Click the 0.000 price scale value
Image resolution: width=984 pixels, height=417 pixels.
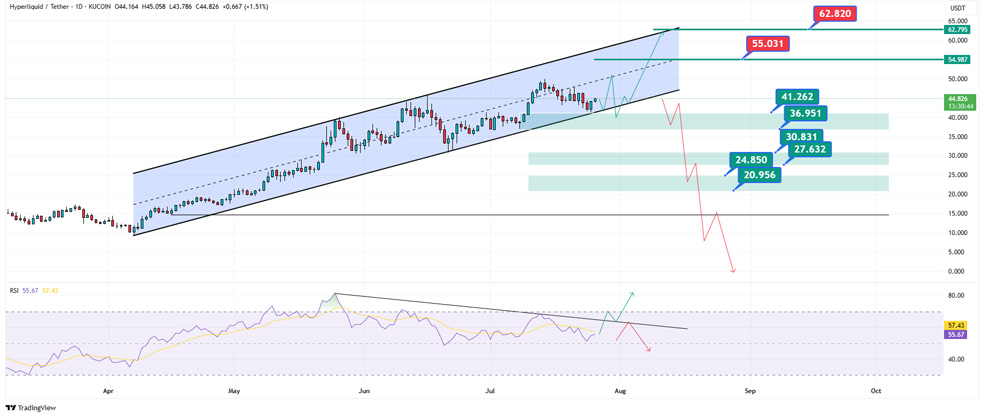coord(958,271)
